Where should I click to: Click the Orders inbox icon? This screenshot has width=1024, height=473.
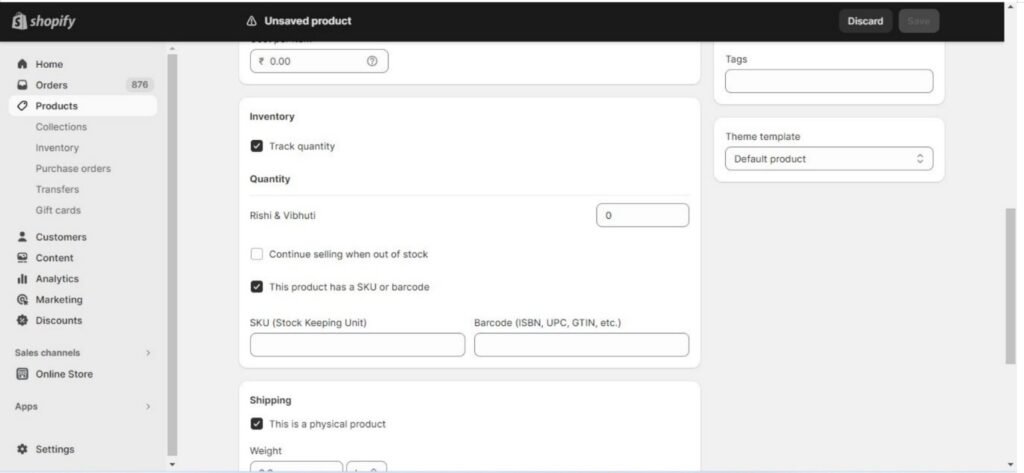22,85
